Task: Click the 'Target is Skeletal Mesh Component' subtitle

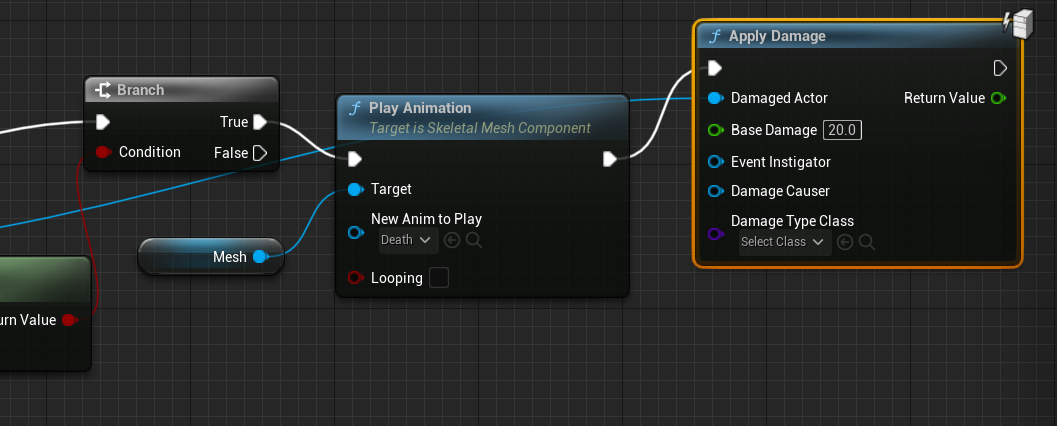Action: tap(480, 128)
